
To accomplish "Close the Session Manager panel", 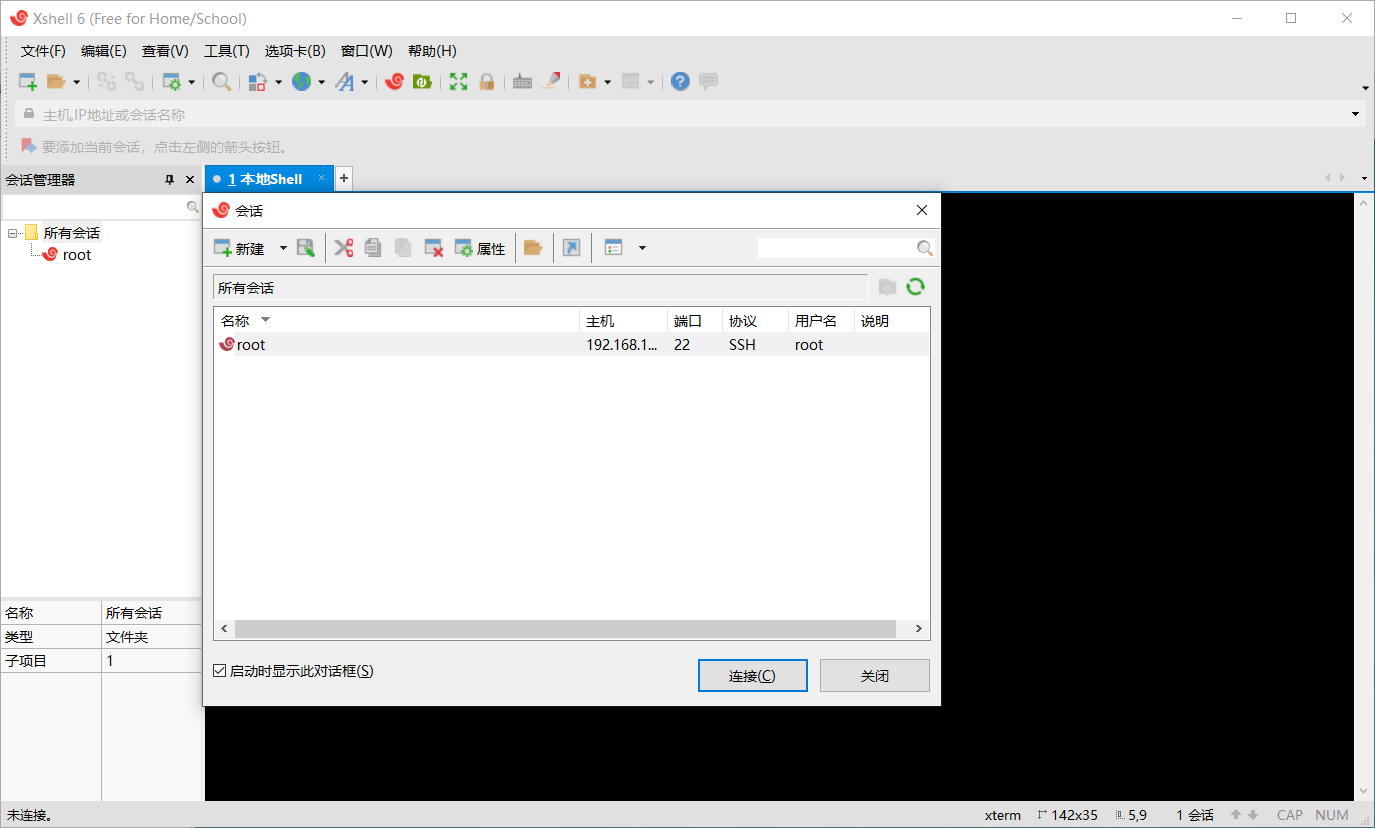I will pos(190,180).
